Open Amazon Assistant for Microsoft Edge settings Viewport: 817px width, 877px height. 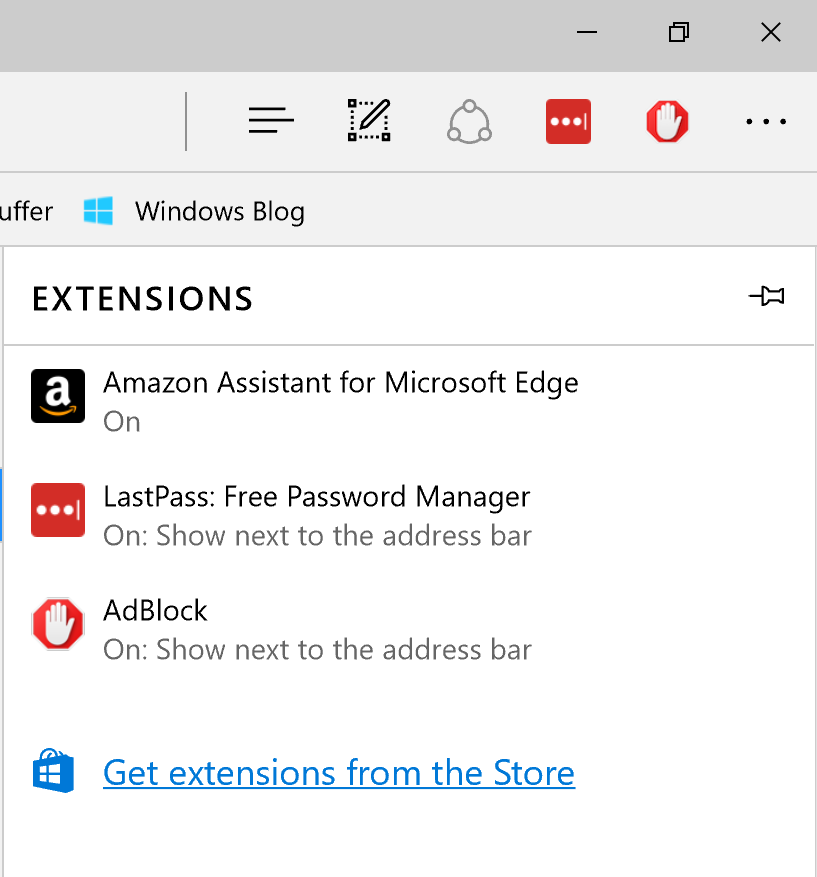pyautogui.click(x=340, y=383)
